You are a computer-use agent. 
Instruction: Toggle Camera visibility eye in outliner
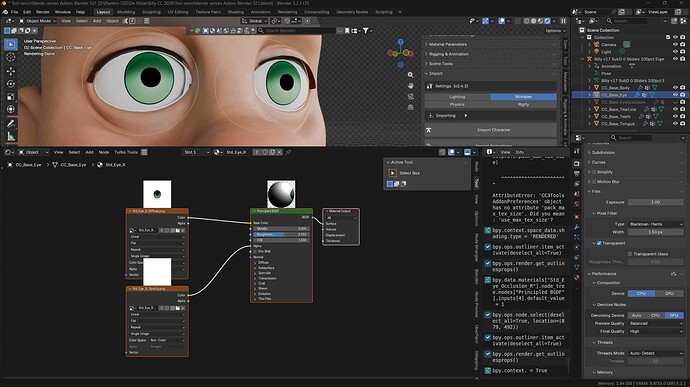[675, 44]
